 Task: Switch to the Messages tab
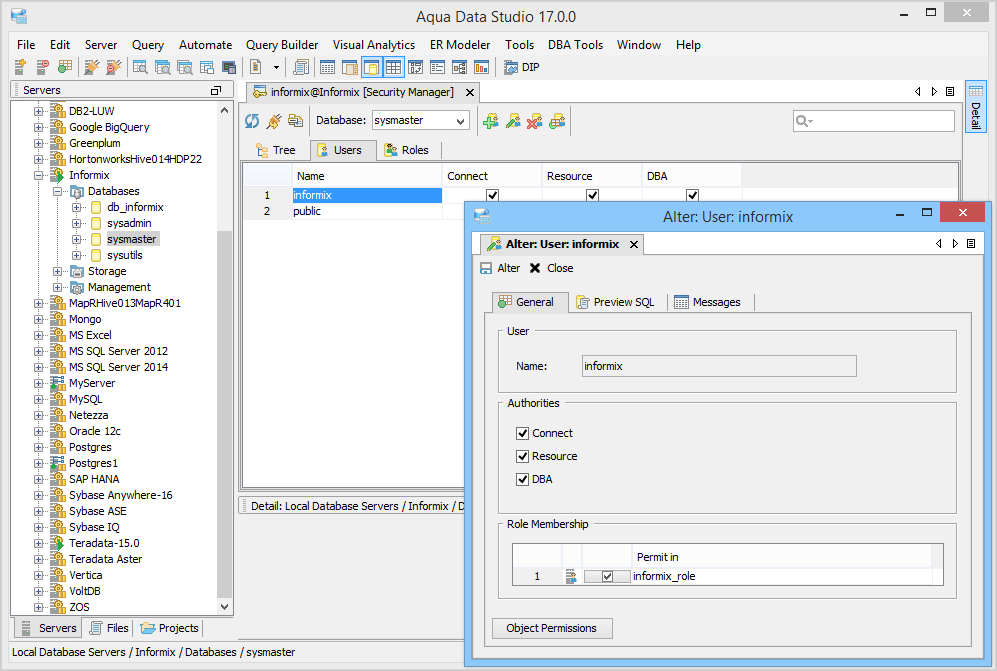click(708, 302)
